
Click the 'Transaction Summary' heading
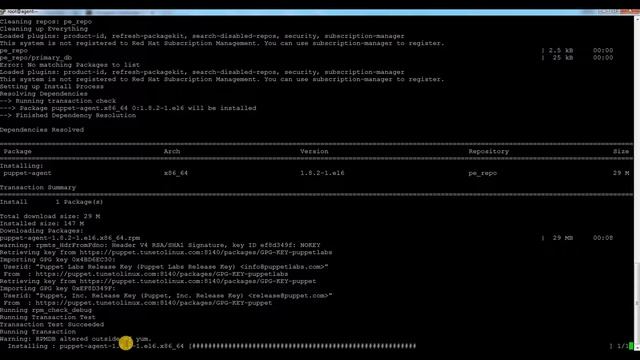coord(38,187)
